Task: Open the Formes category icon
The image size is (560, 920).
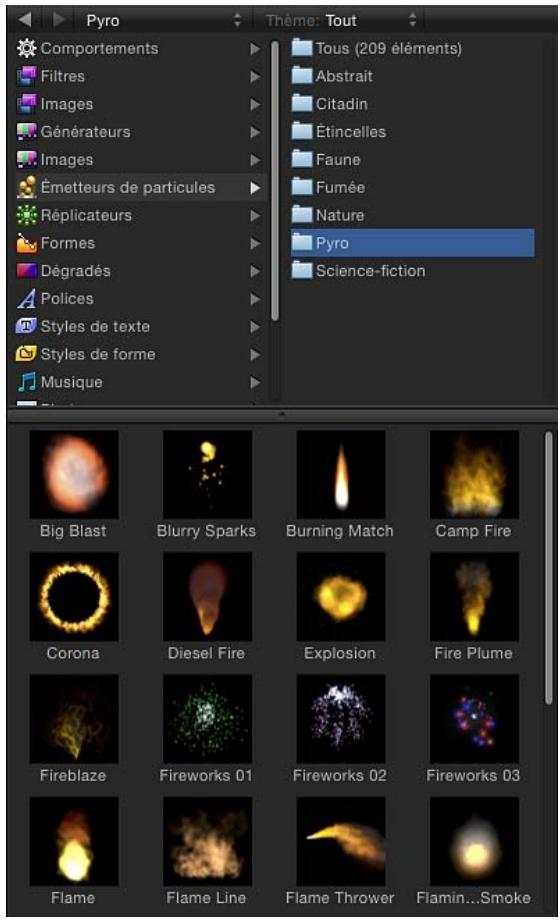Action: [26, 243]
